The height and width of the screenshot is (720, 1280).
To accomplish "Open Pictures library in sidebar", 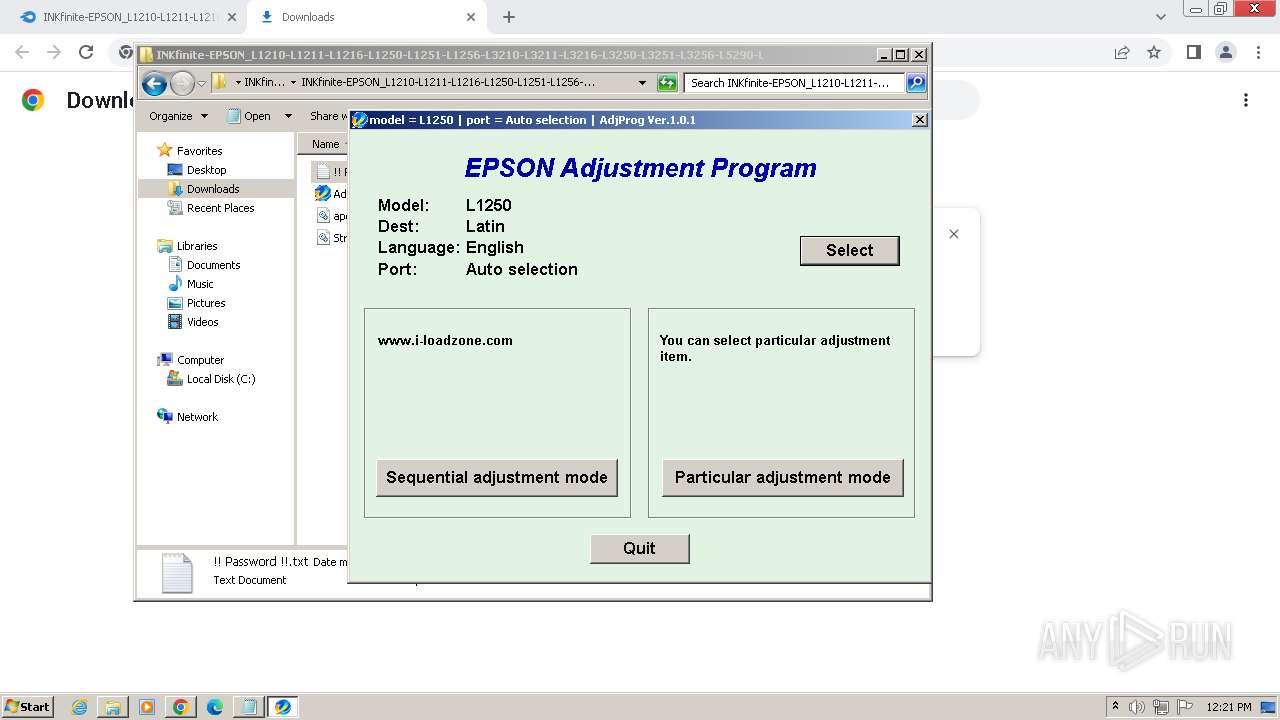I will (x=206, y=303).
